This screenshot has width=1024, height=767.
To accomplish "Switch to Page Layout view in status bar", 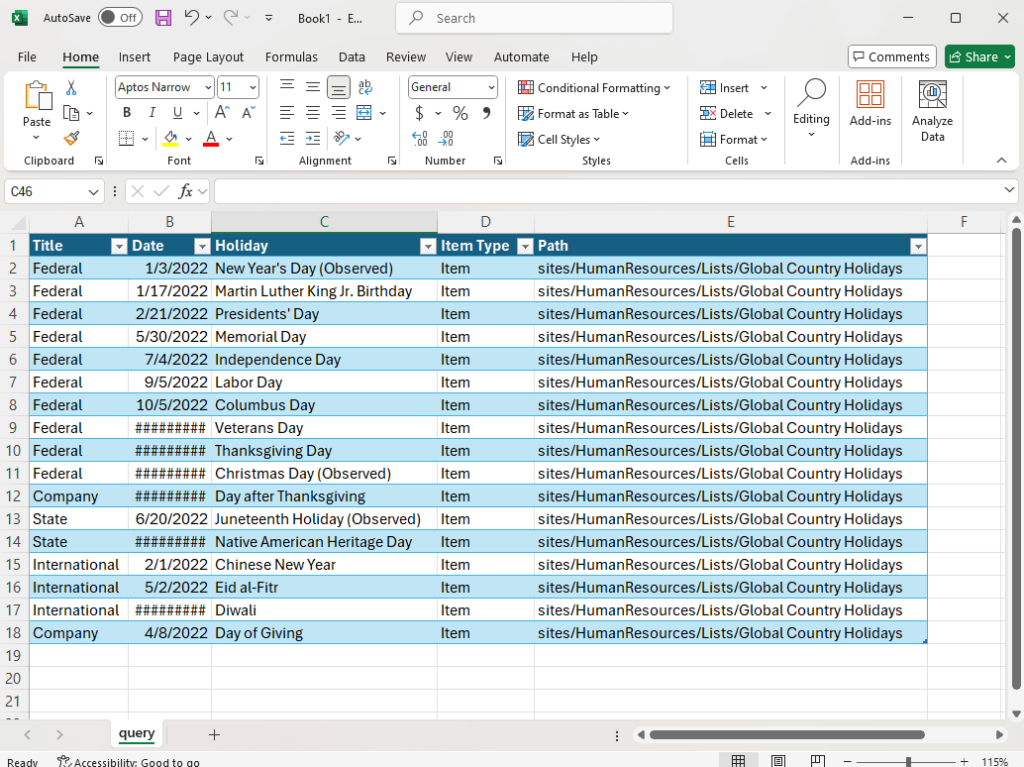I will (x=778, y=761).
